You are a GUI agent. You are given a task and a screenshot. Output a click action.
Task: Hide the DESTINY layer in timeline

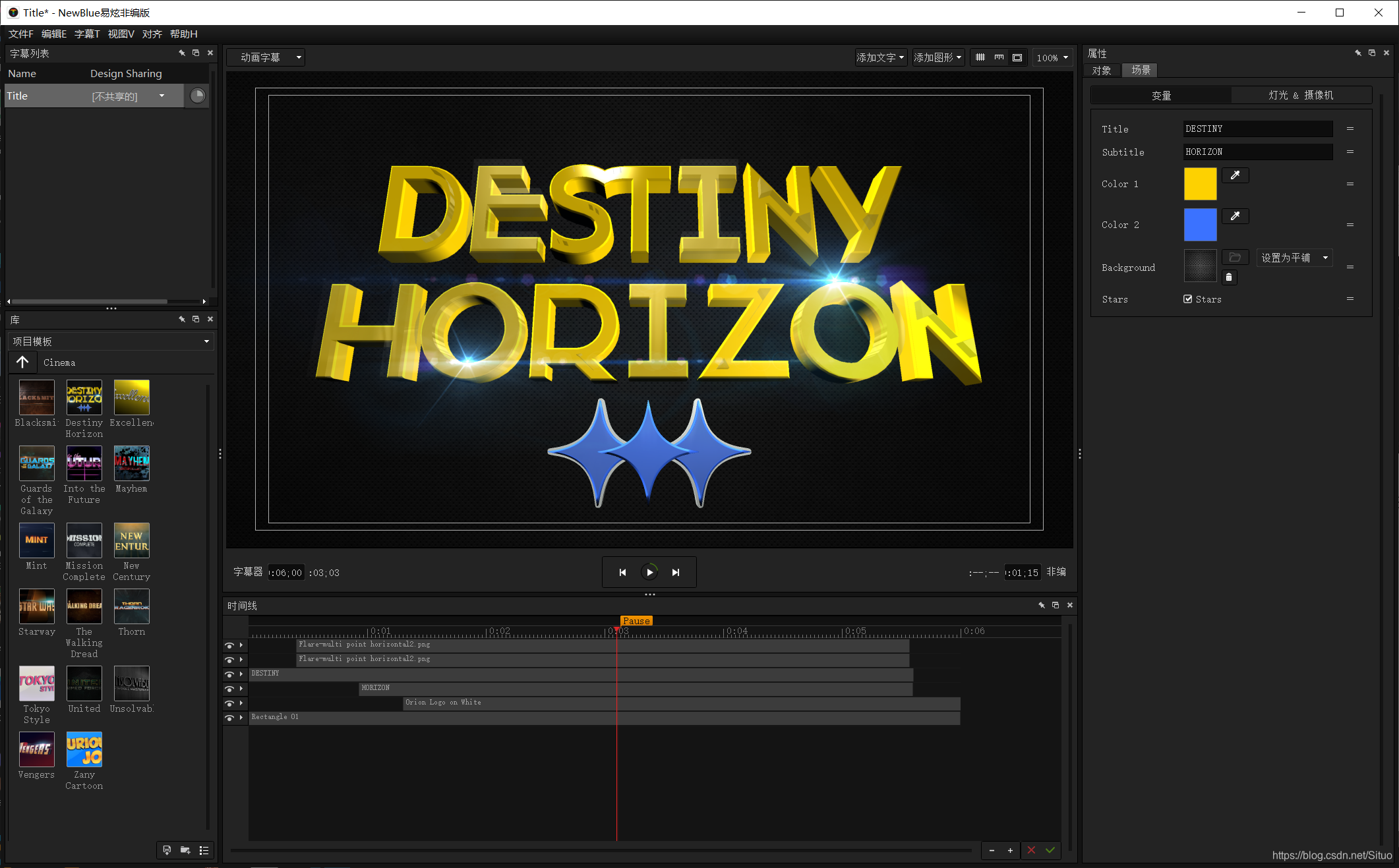229,674
